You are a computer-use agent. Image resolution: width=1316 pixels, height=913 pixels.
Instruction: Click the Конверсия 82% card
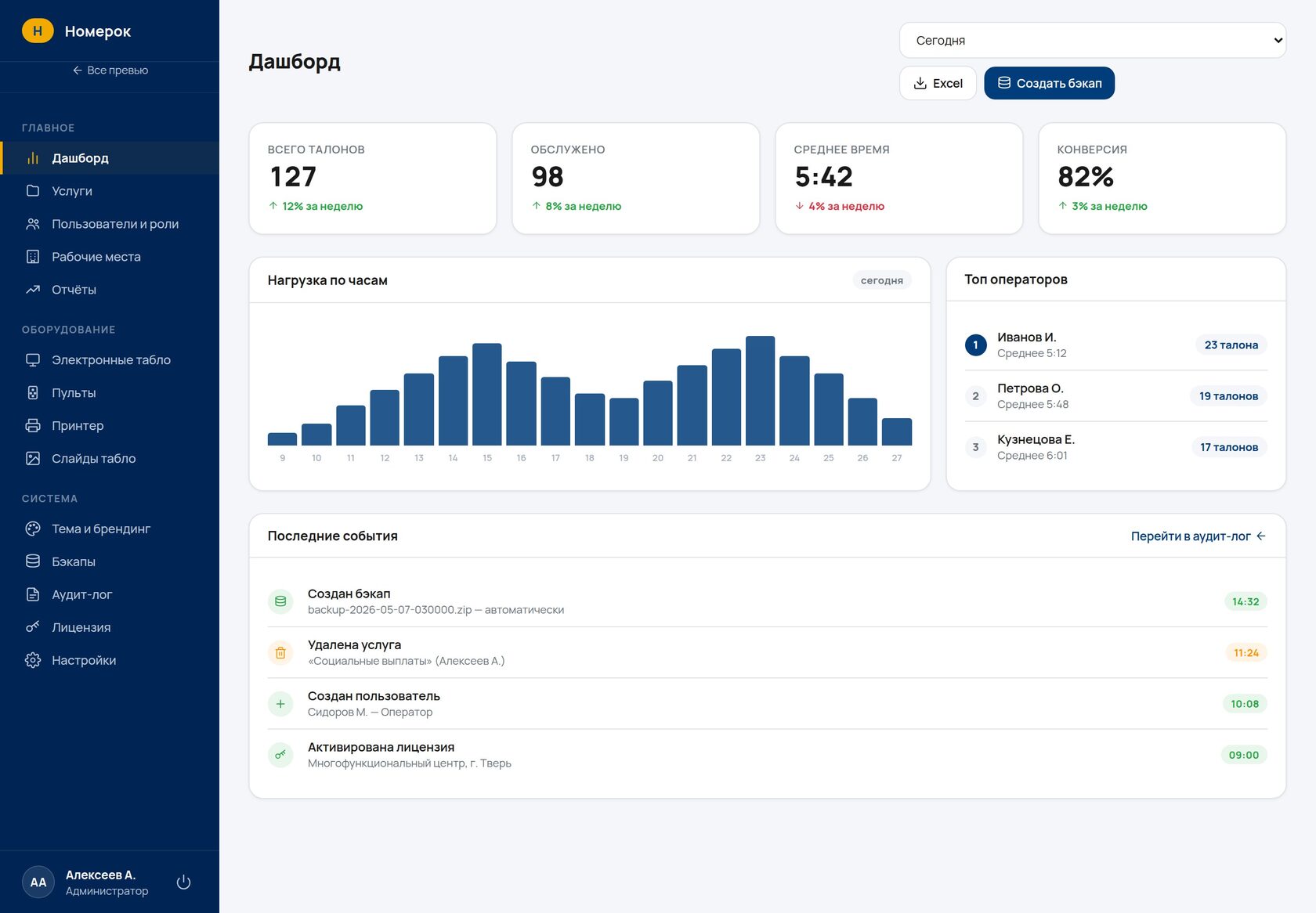1162,179
